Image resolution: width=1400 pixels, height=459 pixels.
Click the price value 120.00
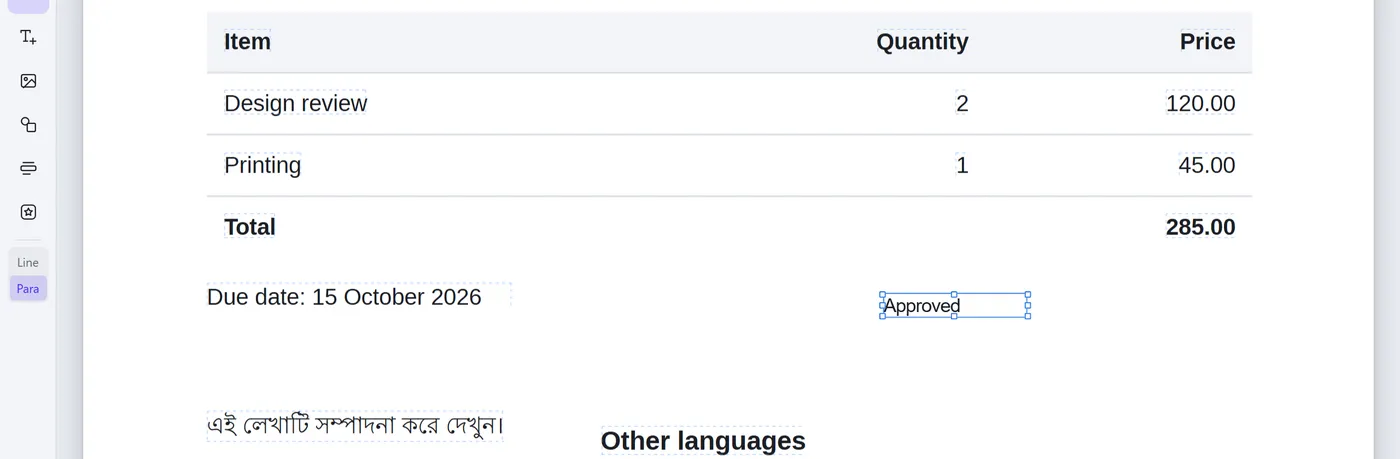point(1200,103)
